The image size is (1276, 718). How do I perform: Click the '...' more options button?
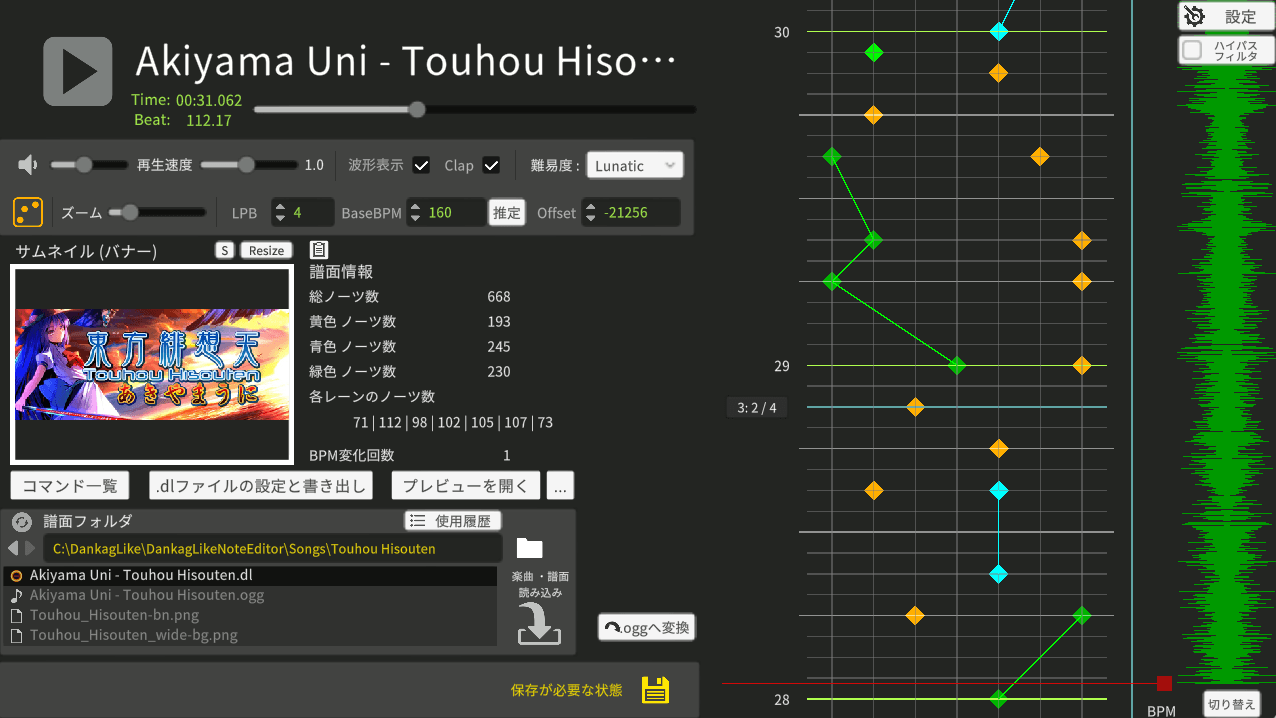[560, 486]
